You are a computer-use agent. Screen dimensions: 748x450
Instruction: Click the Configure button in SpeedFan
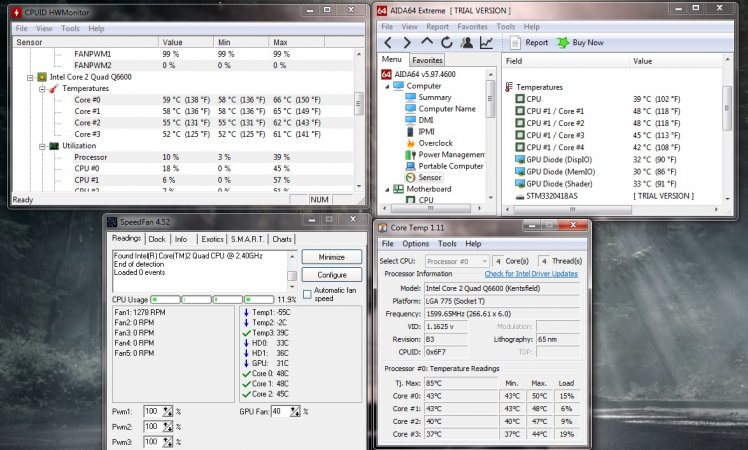point(332,275)
